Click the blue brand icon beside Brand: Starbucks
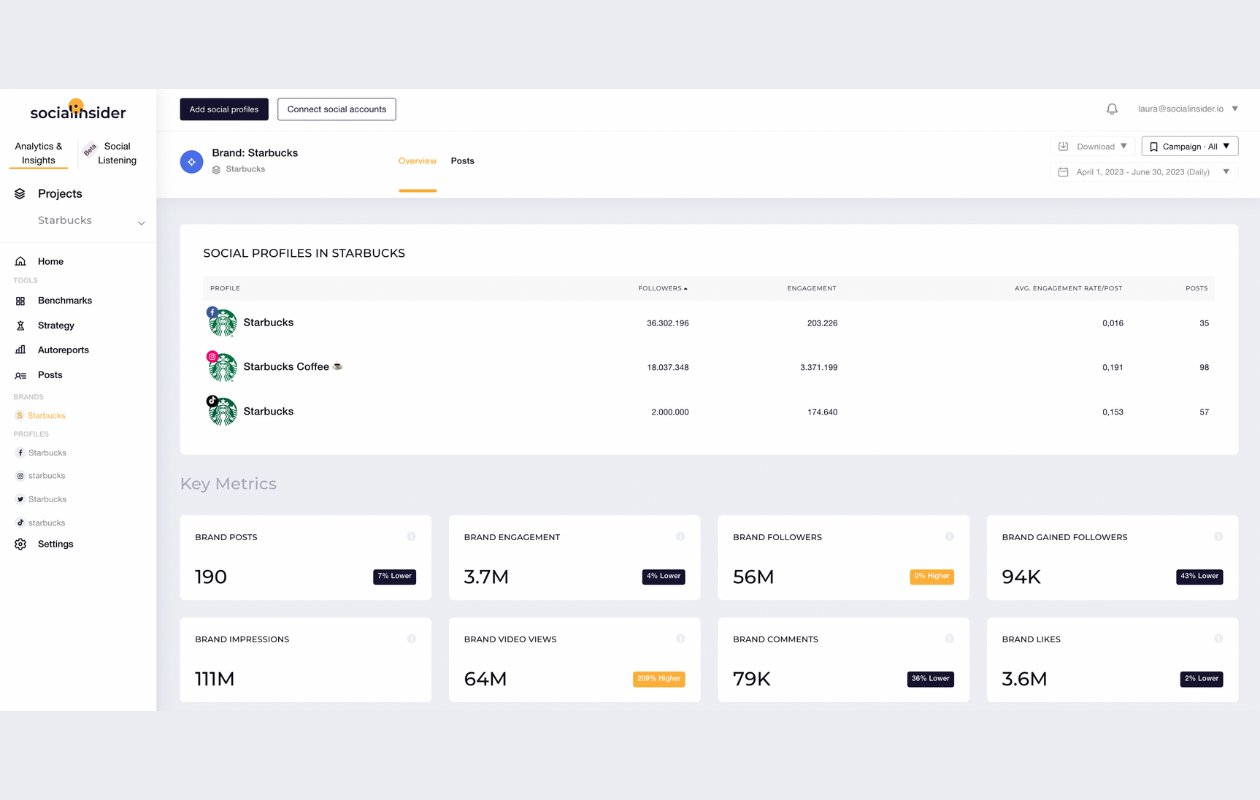The image size is (1260, 800). pyautogui.click(x=191, y=161)
